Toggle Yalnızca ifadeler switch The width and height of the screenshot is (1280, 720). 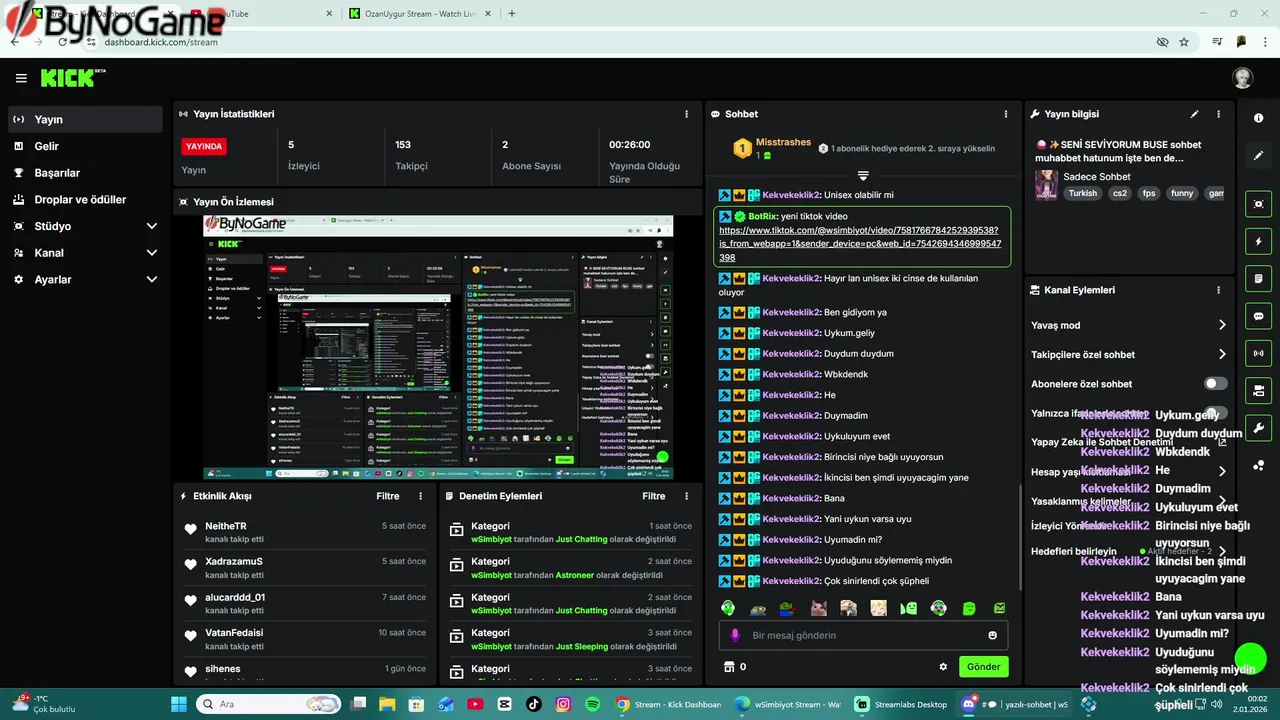point(1215,413)
